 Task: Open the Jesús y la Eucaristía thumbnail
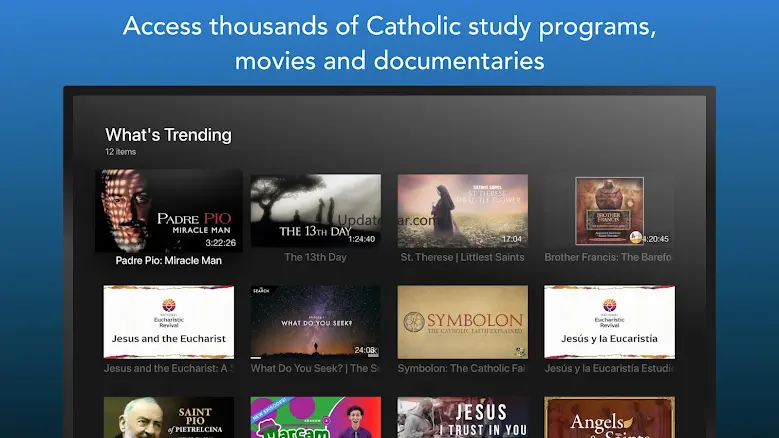coord(610,322)
